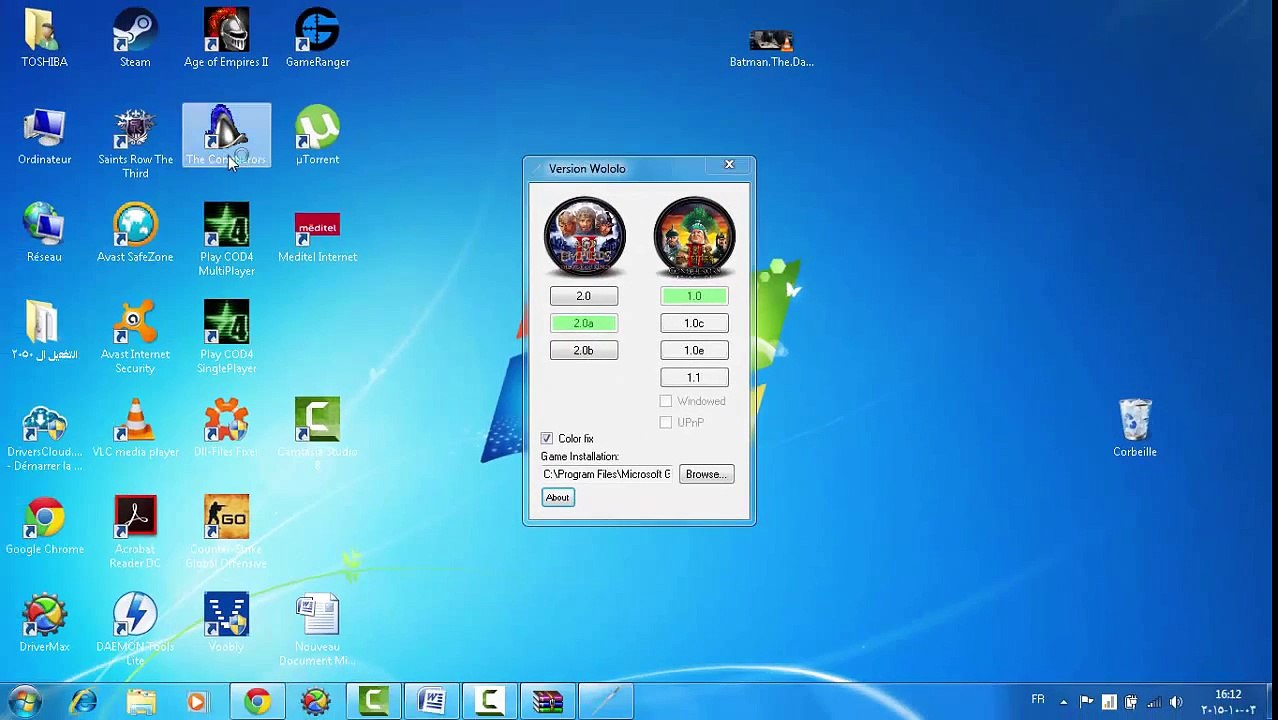Choose Age of Empires version 2.0a
Image resolution: width=1278 pixels, height=720 pixels.
pyautogui.click(x=584, y=323)
